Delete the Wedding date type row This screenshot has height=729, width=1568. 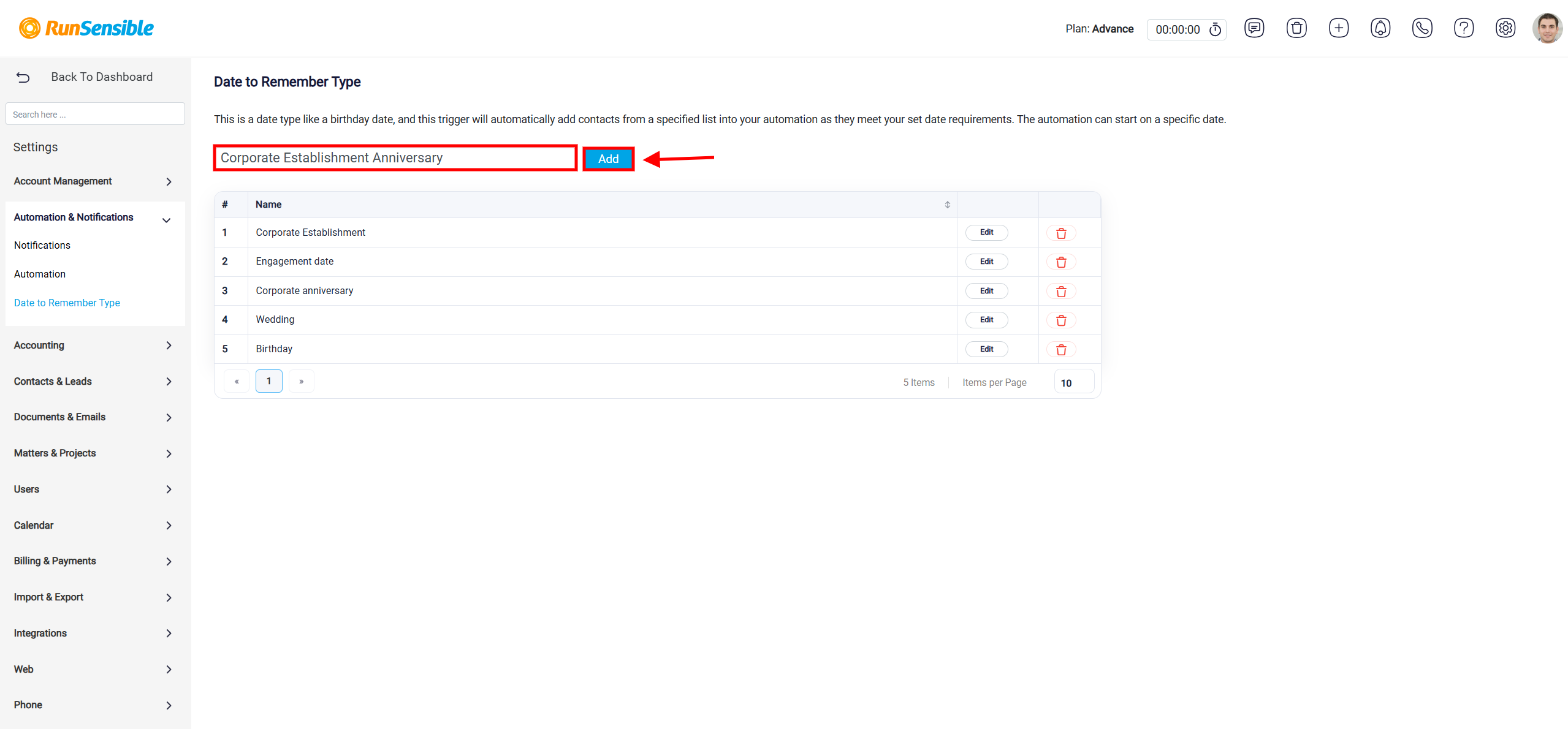[x=1061, y=320]
